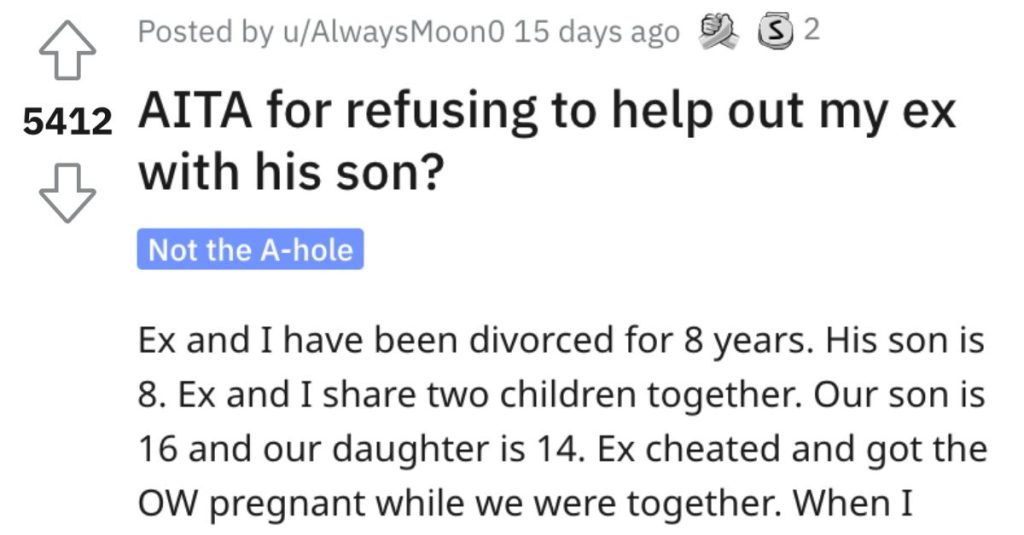
Task: Click the '15 days ago' timestamp
Action: [596, 31]
